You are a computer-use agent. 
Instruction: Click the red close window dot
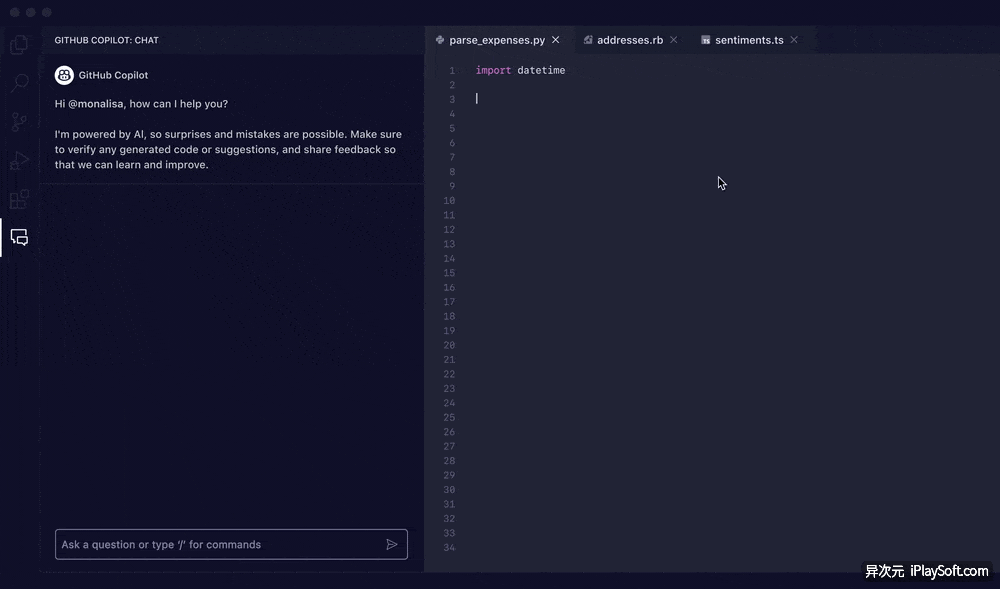tap(15, 12)
